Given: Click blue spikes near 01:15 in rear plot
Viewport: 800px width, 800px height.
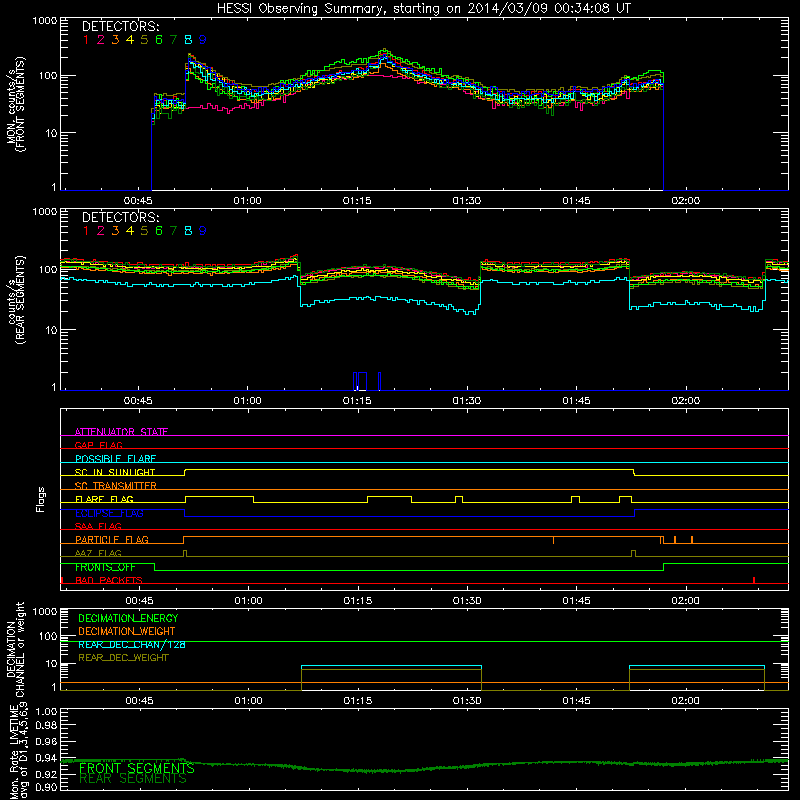Looking at the screenshot, I should [367, 381].
